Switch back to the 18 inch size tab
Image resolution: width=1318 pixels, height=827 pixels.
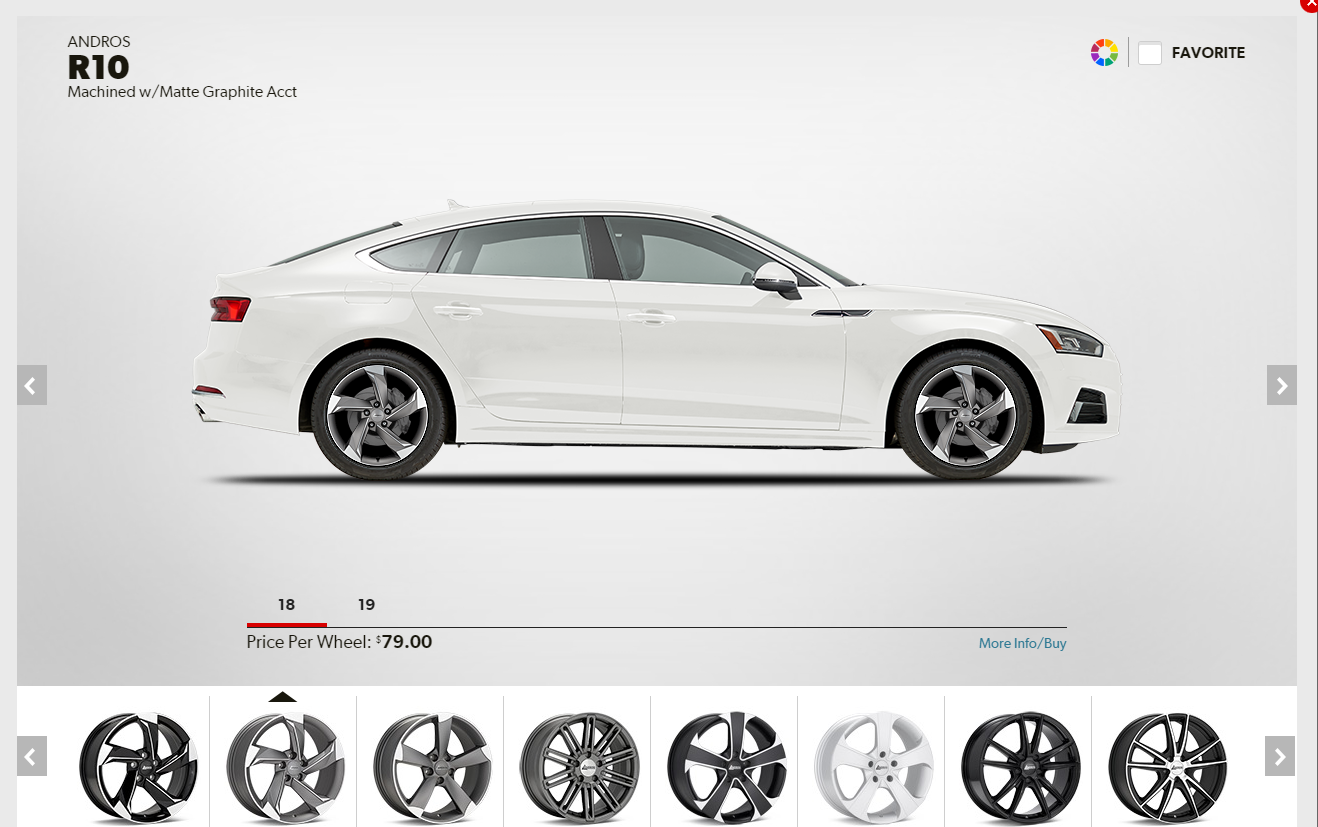tap(286, 604)
